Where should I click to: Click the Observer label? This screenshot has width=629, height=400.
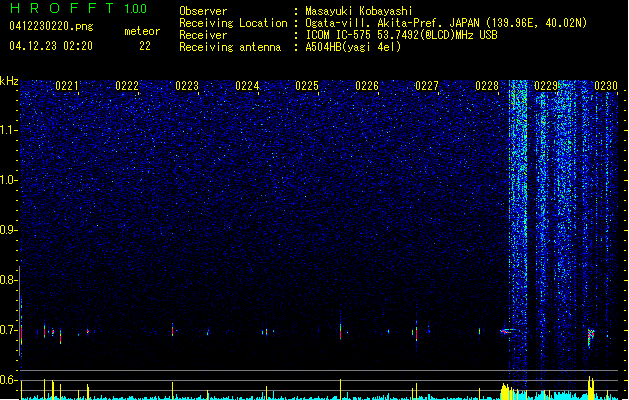coord(203,11)
